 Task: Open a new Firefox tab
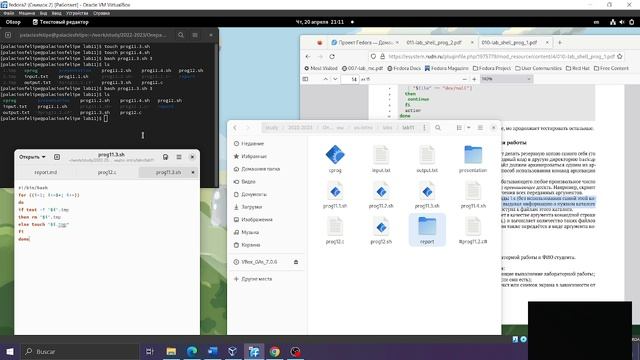click(560, 42)
